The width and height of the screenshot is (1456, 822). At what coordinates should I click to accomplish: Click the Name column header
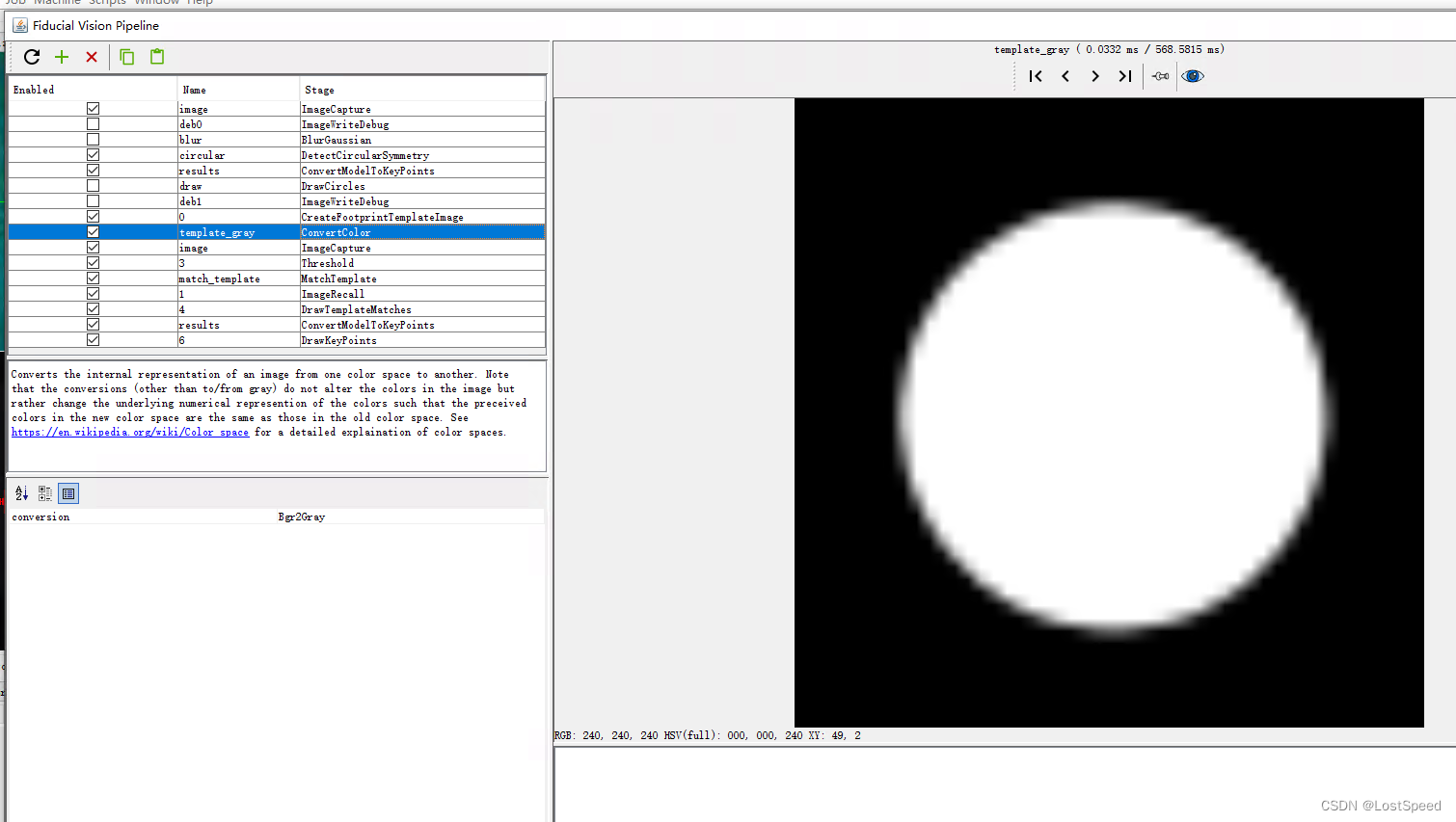tap(238, 90)
